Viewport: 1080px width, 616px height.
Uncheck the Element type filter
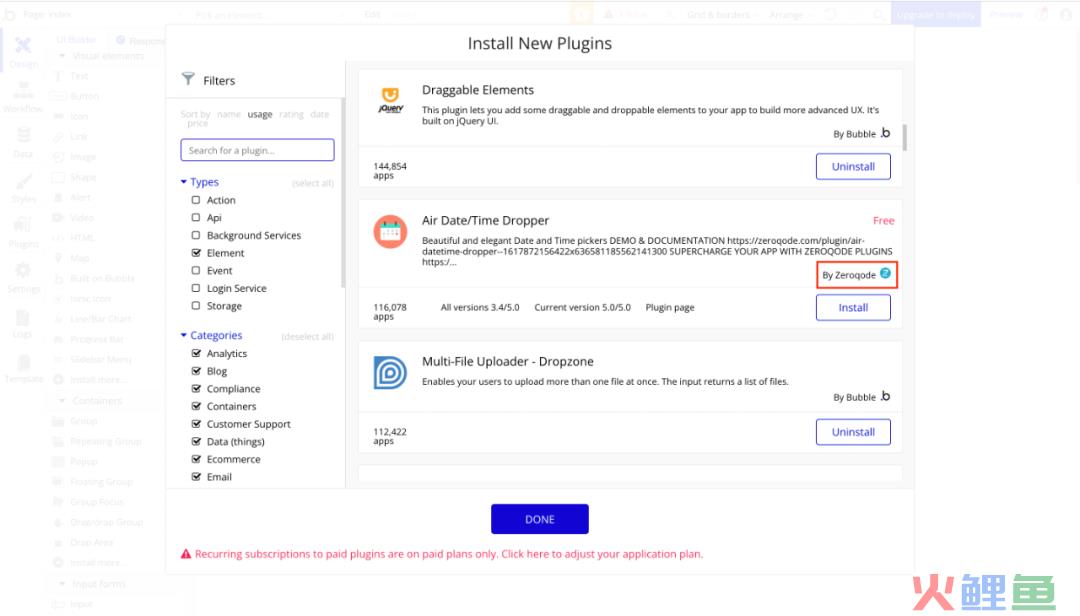[x=196, y=253]
